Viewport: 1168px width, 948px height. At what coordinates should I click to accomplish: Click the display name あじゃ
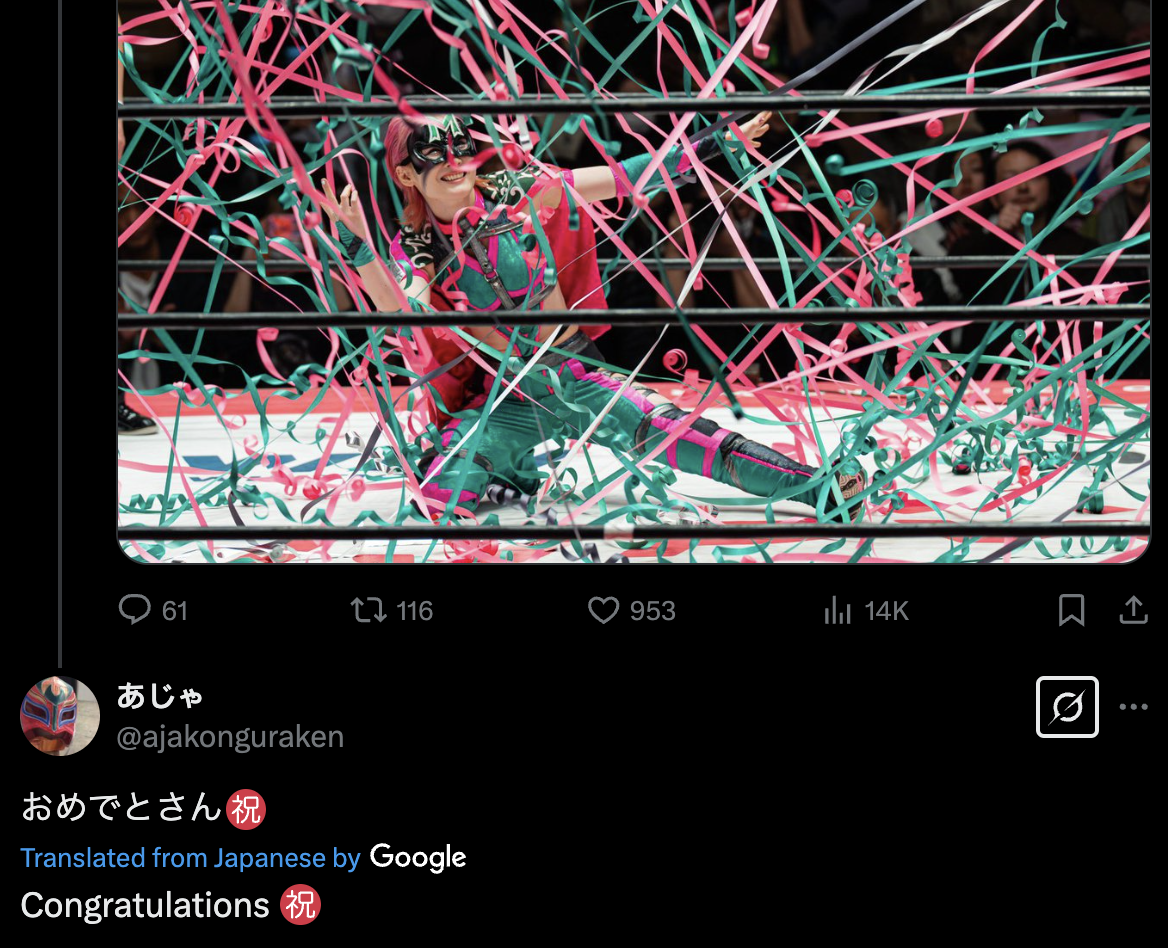160,696
